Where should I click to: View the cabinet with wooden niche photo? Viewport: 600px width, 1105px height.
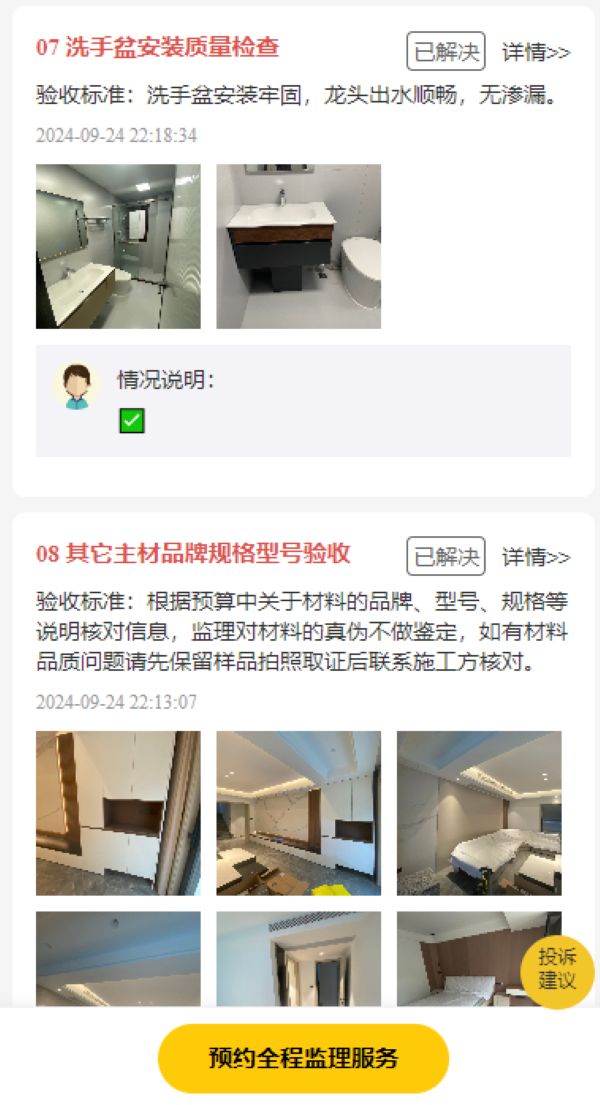[x=118, y=813]
